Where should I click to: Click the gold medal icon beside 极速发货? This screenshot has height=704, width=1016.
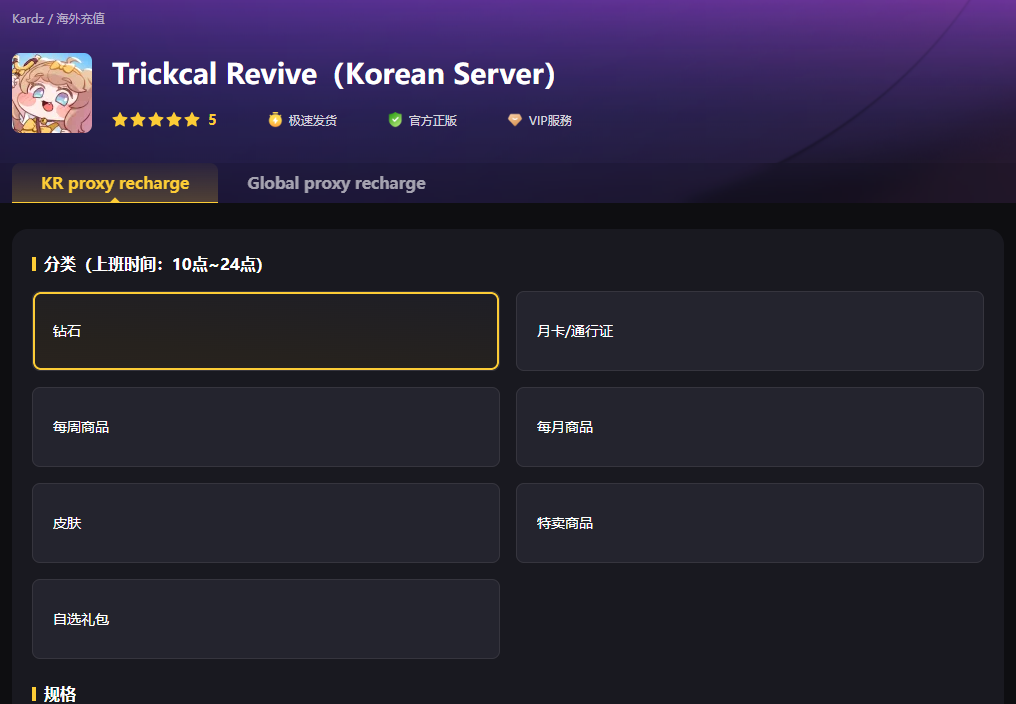(x=275, y=120)
